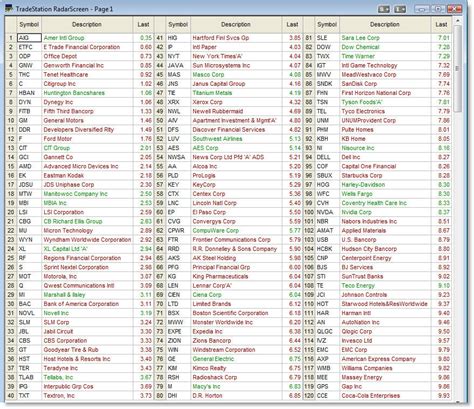
Task: Click the Last column header above 0.35
Action: [x=143, y=24]
